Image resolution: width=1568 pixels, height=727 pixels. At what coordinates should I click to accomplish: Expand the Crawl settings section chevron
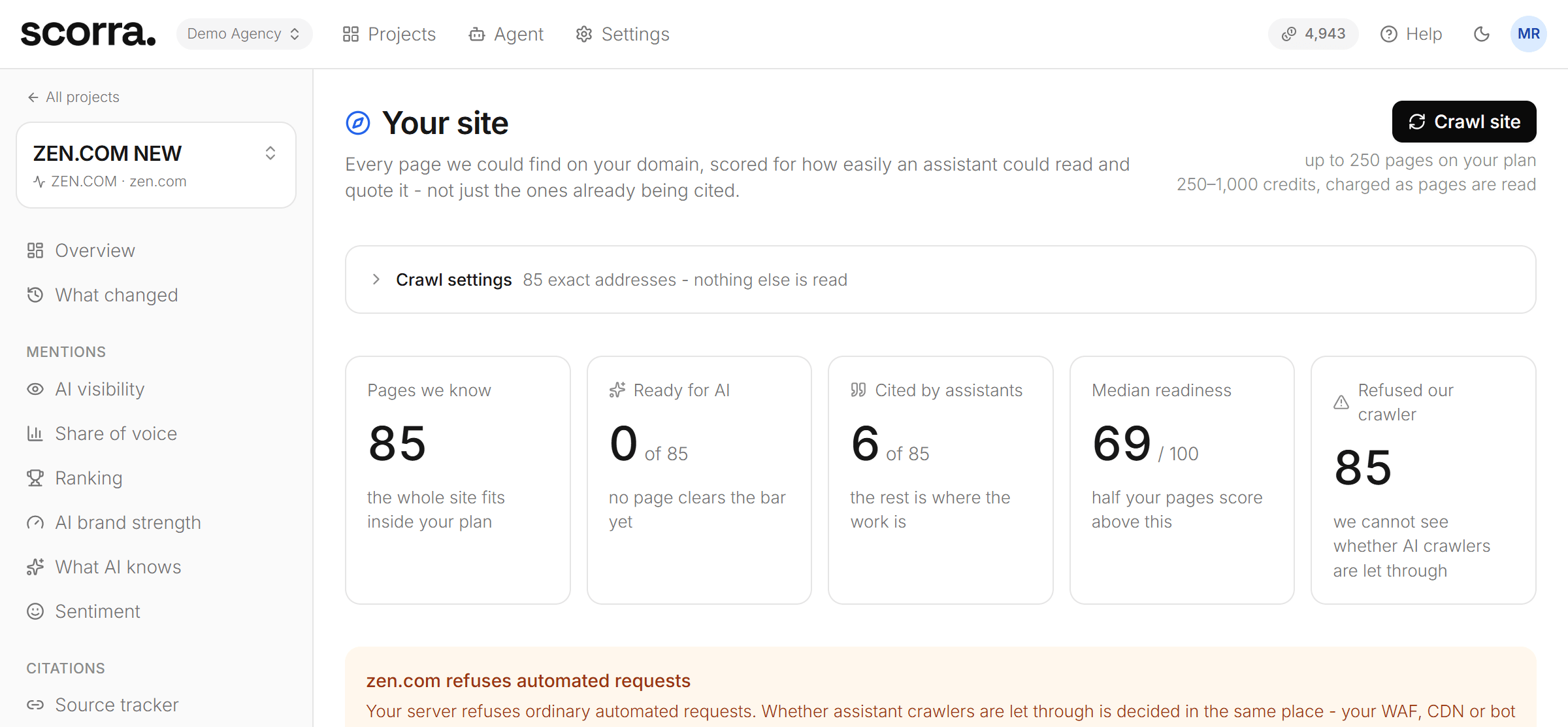(376, 279)
